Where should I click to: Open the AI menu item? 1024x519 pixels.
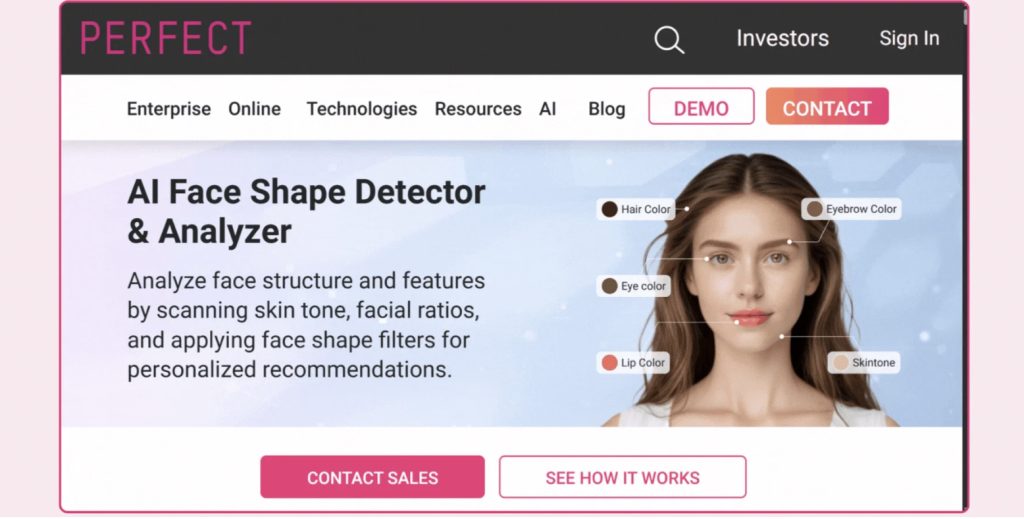(x=547, y=109)
